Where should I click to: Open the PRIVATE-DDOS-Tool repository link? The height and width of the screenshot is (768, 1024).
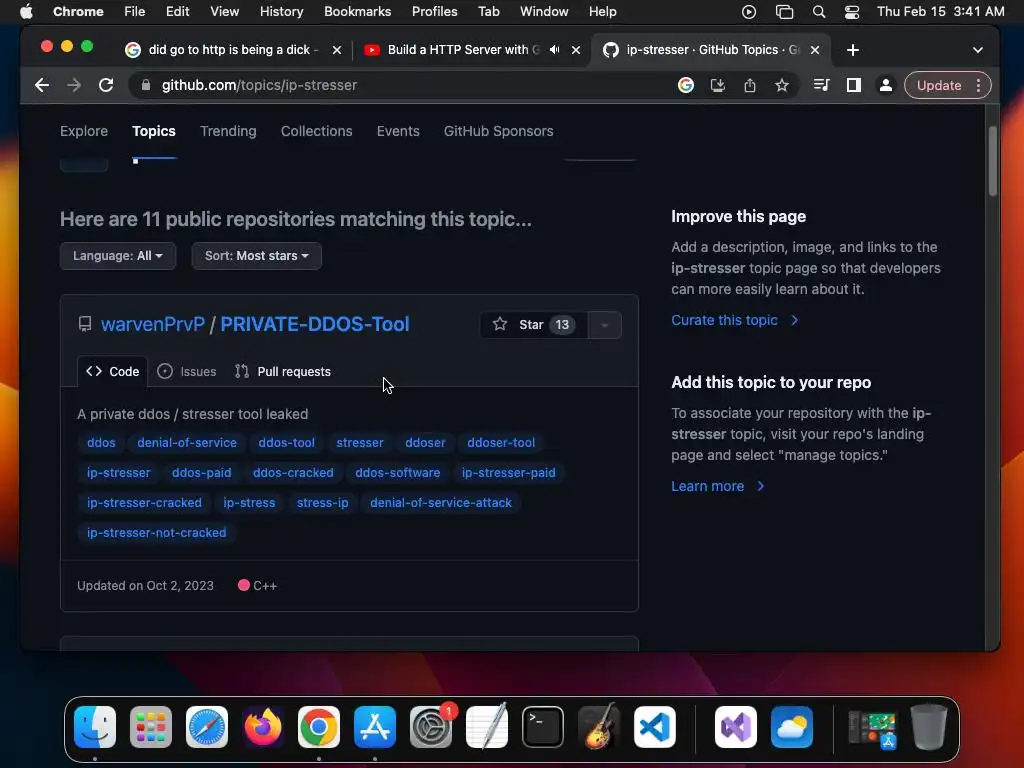(315, 325)
